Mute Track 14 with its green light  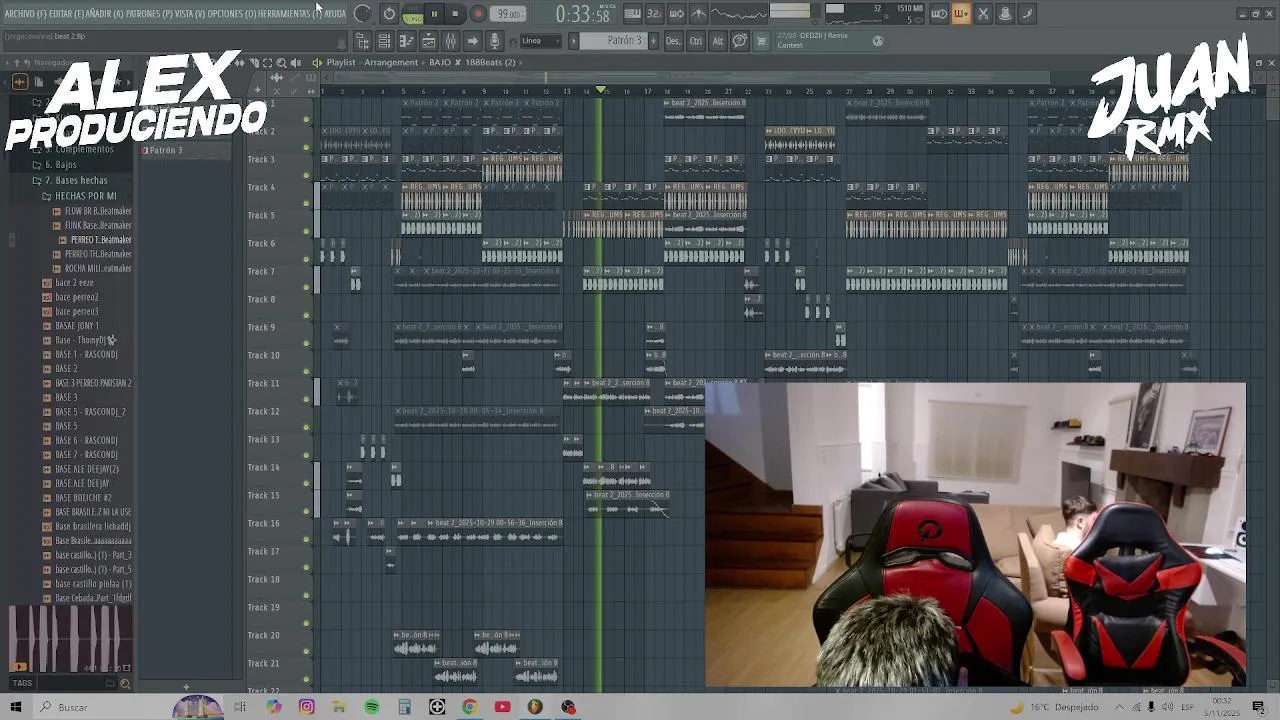point(307,484)
